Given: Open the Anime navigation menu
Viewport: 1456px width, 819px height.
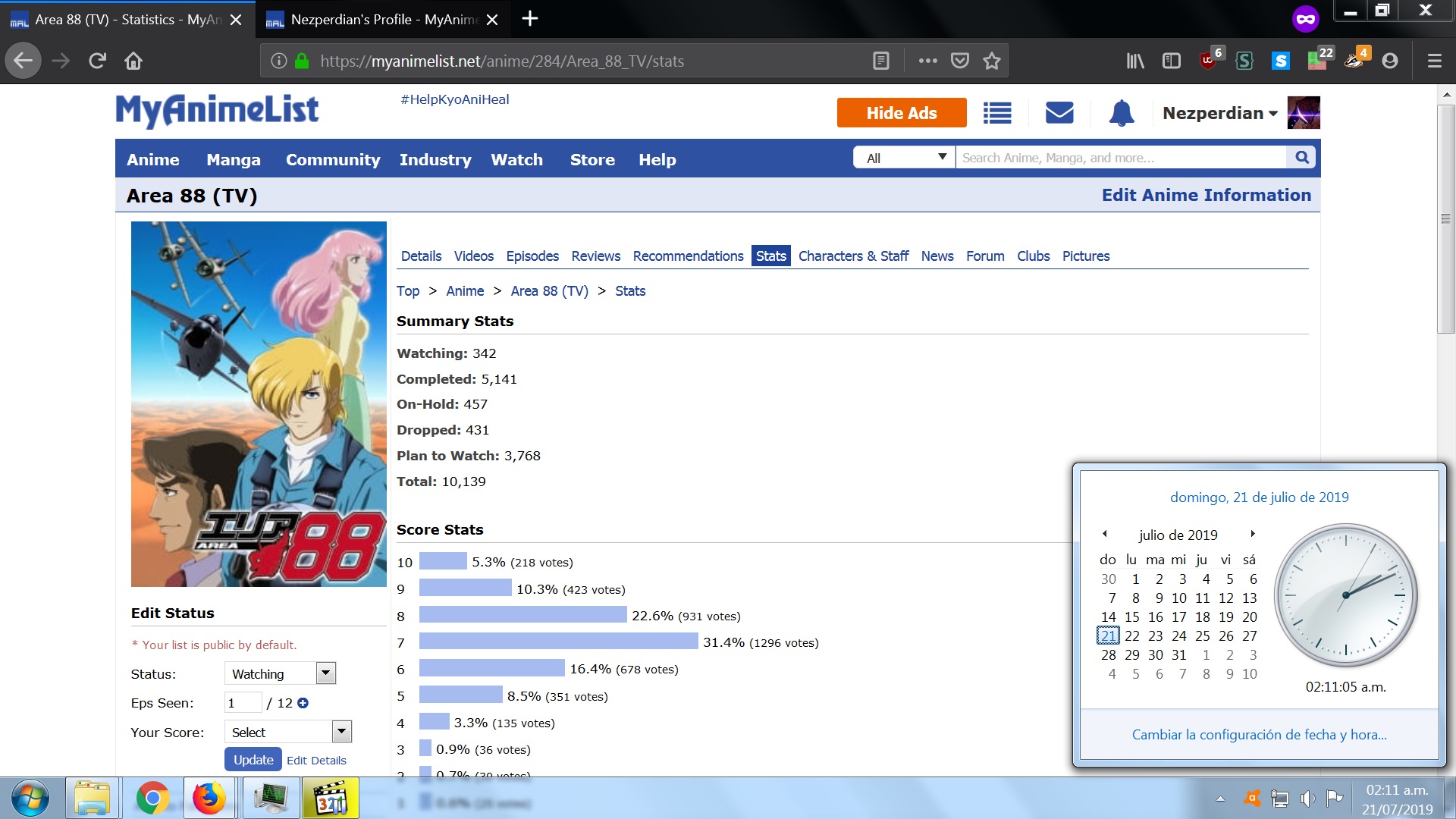Looking at the screenshot, I should point(153,159).
